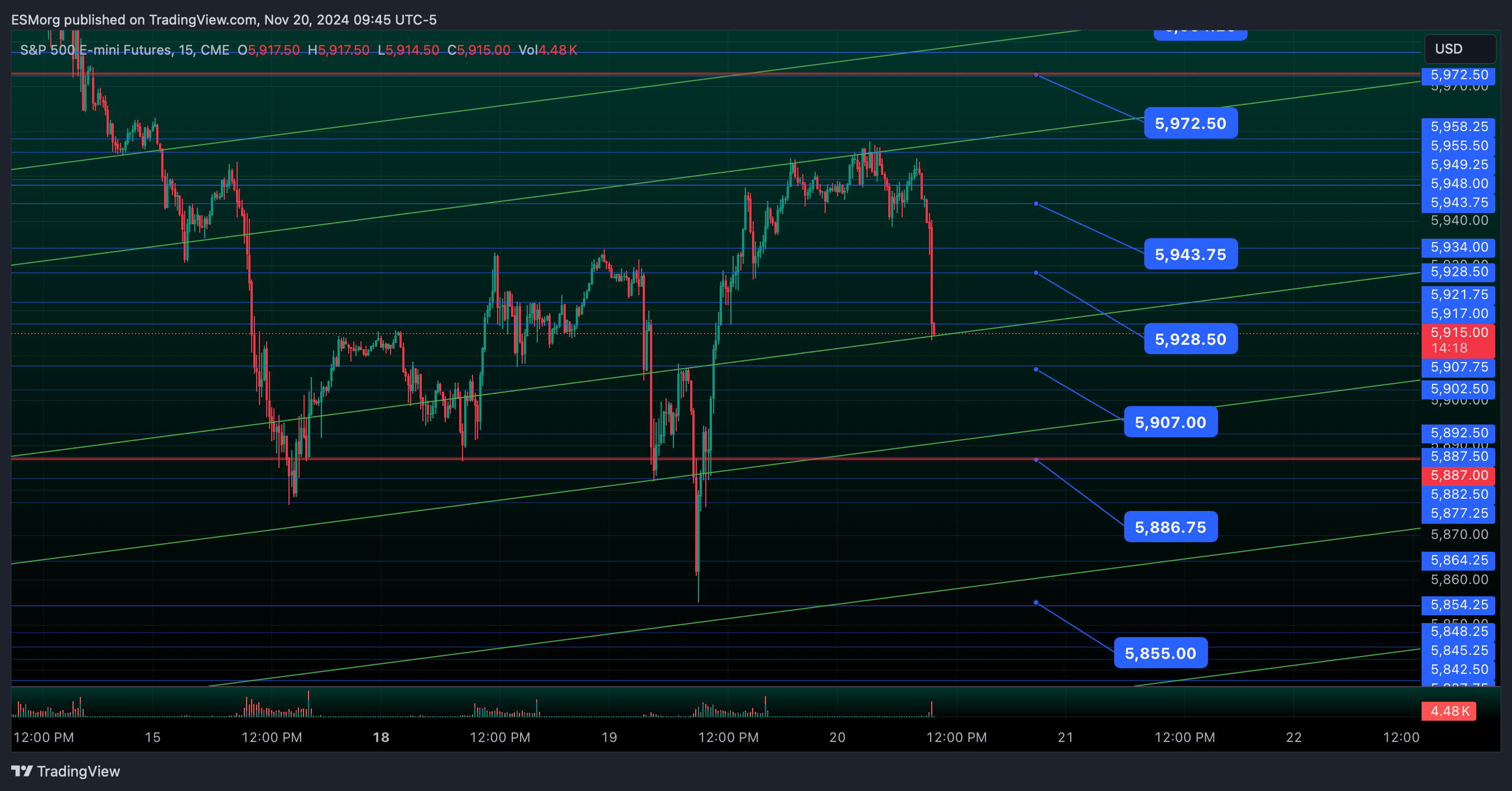Click the 5,940.00 price scale label
Image resolution: width=1512 pixels, height=791 pixels.
(x=1459, y=221)
